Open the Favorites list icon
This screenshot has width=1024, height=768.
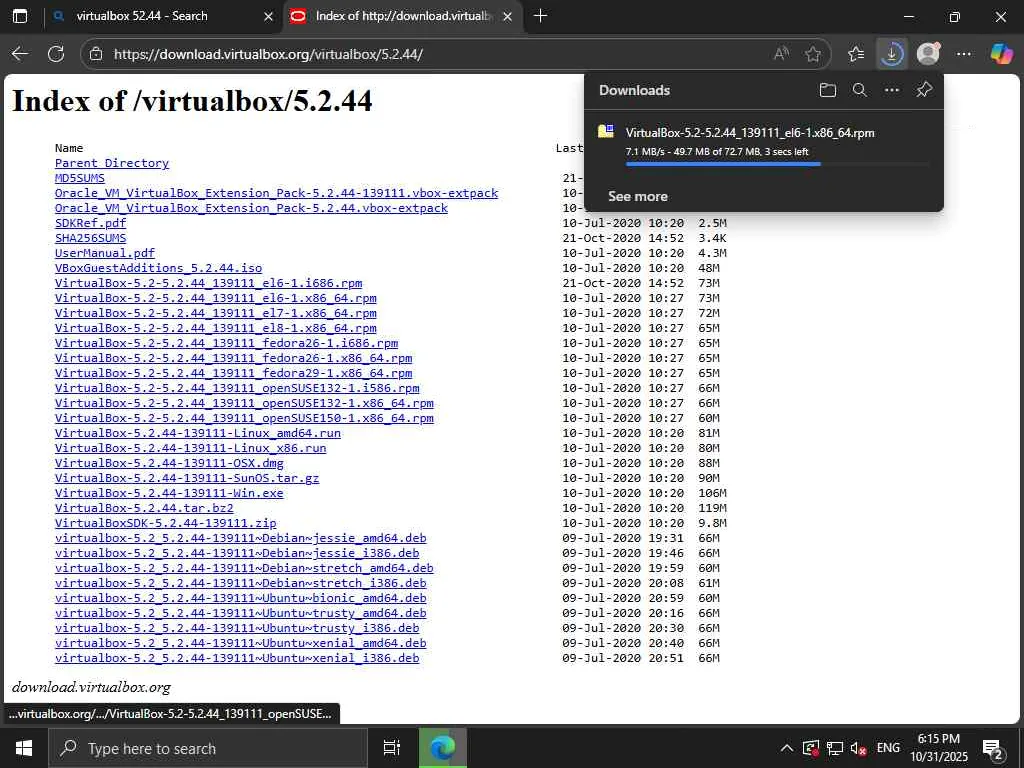(856, 54)
